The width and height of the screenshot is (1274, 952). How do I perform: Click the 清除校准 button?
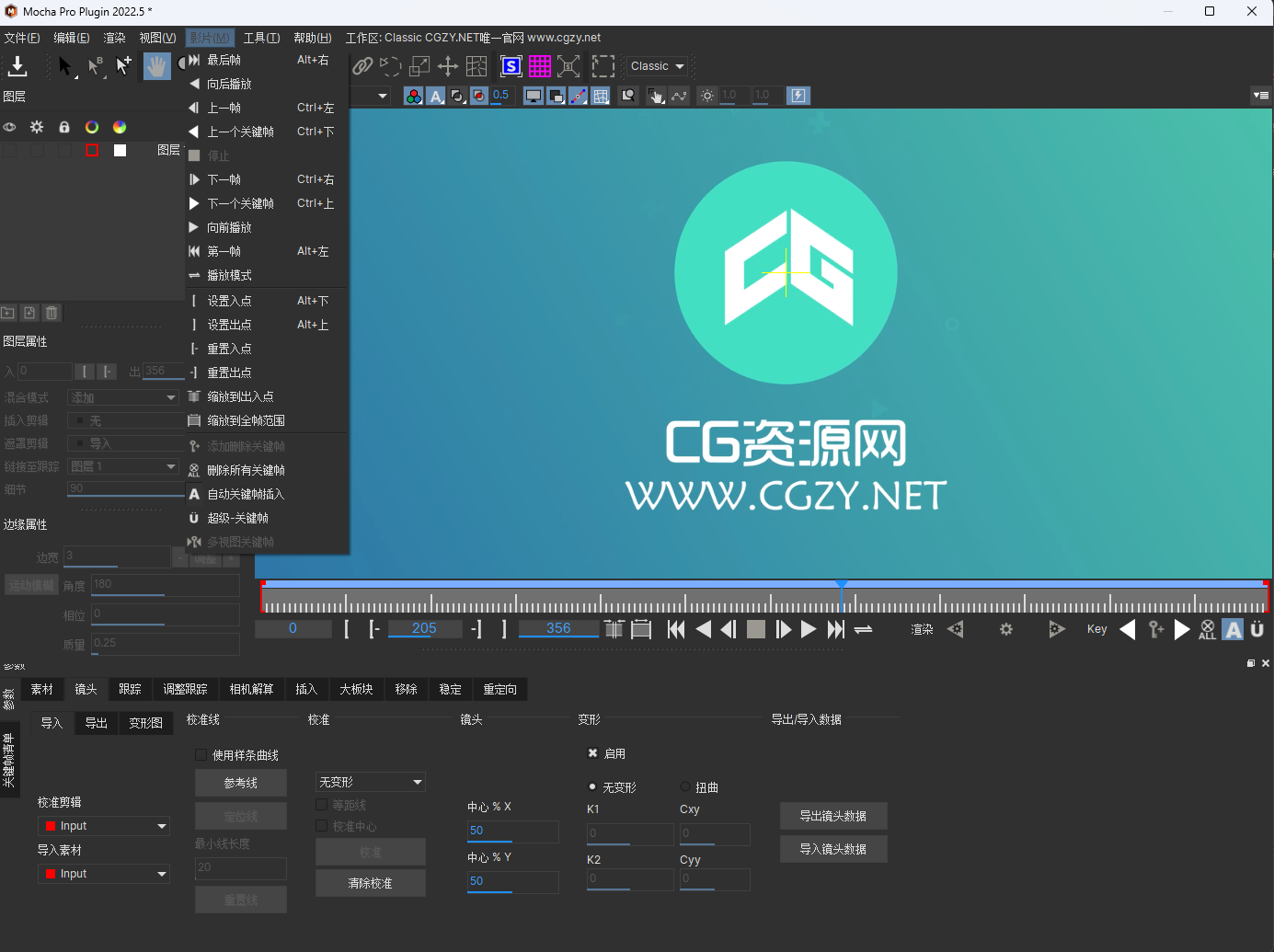371,883
